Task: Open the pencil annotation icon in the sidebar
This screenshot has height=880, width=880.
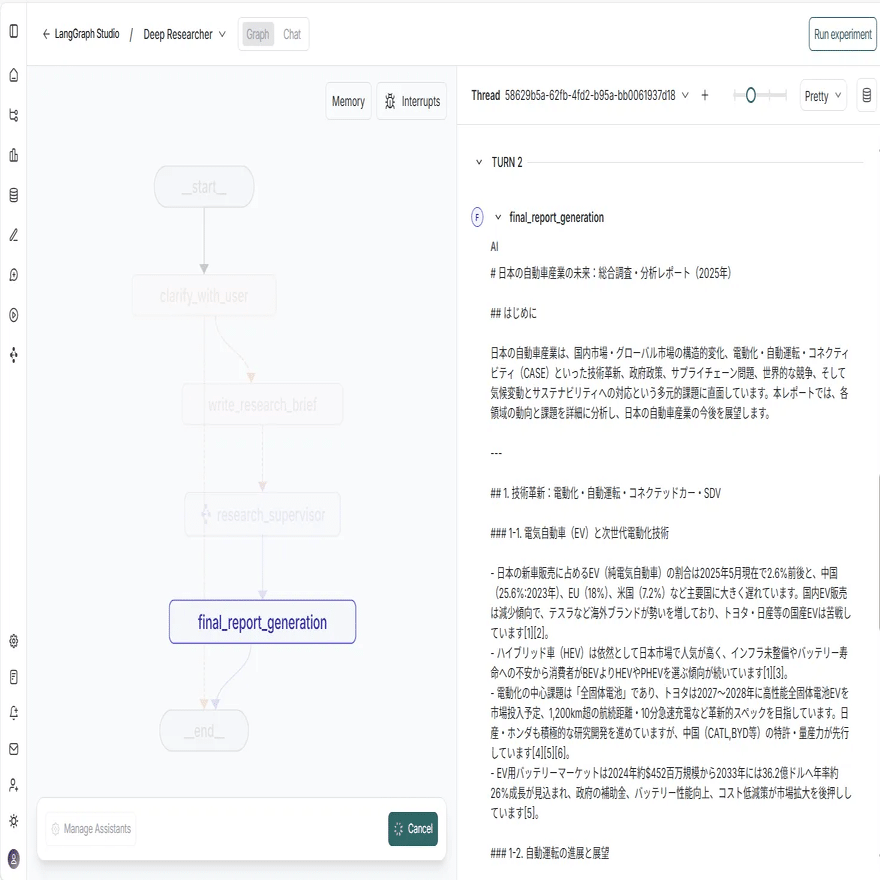Action: tap(14, 235)
